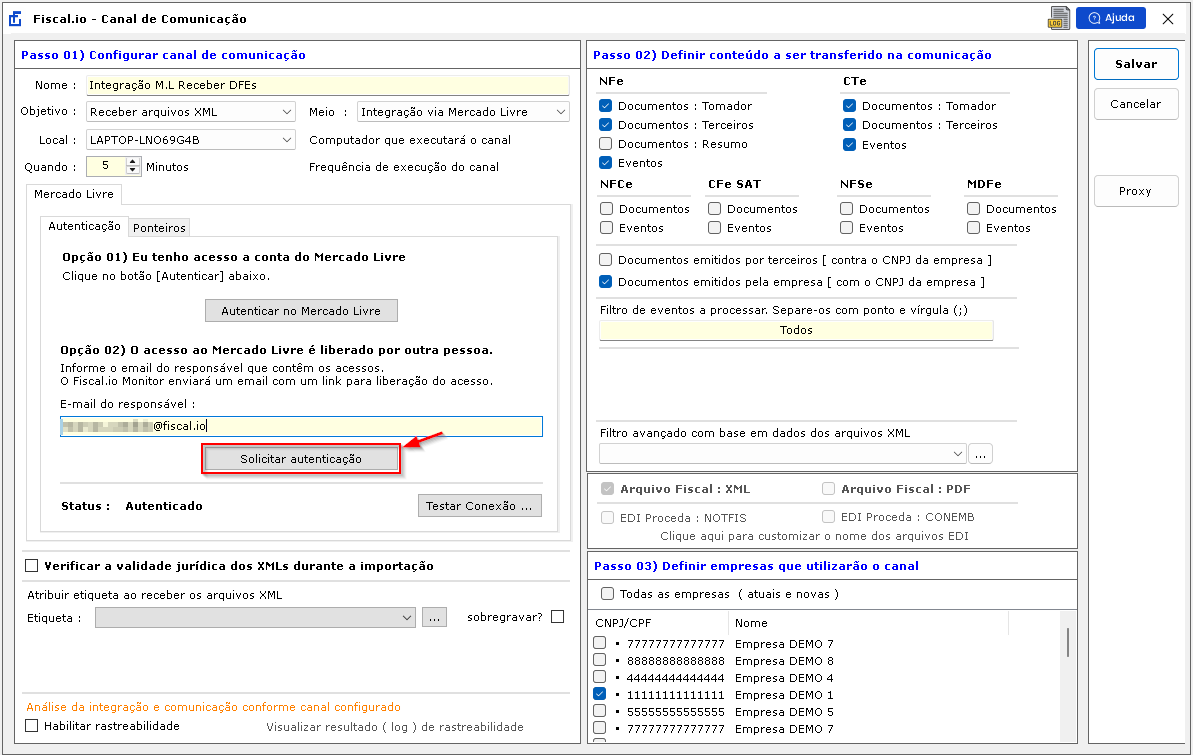Click ellipsis button beside Etiqueta dropdown
This screenshot has height=755, width=1193.
(433, 618)
